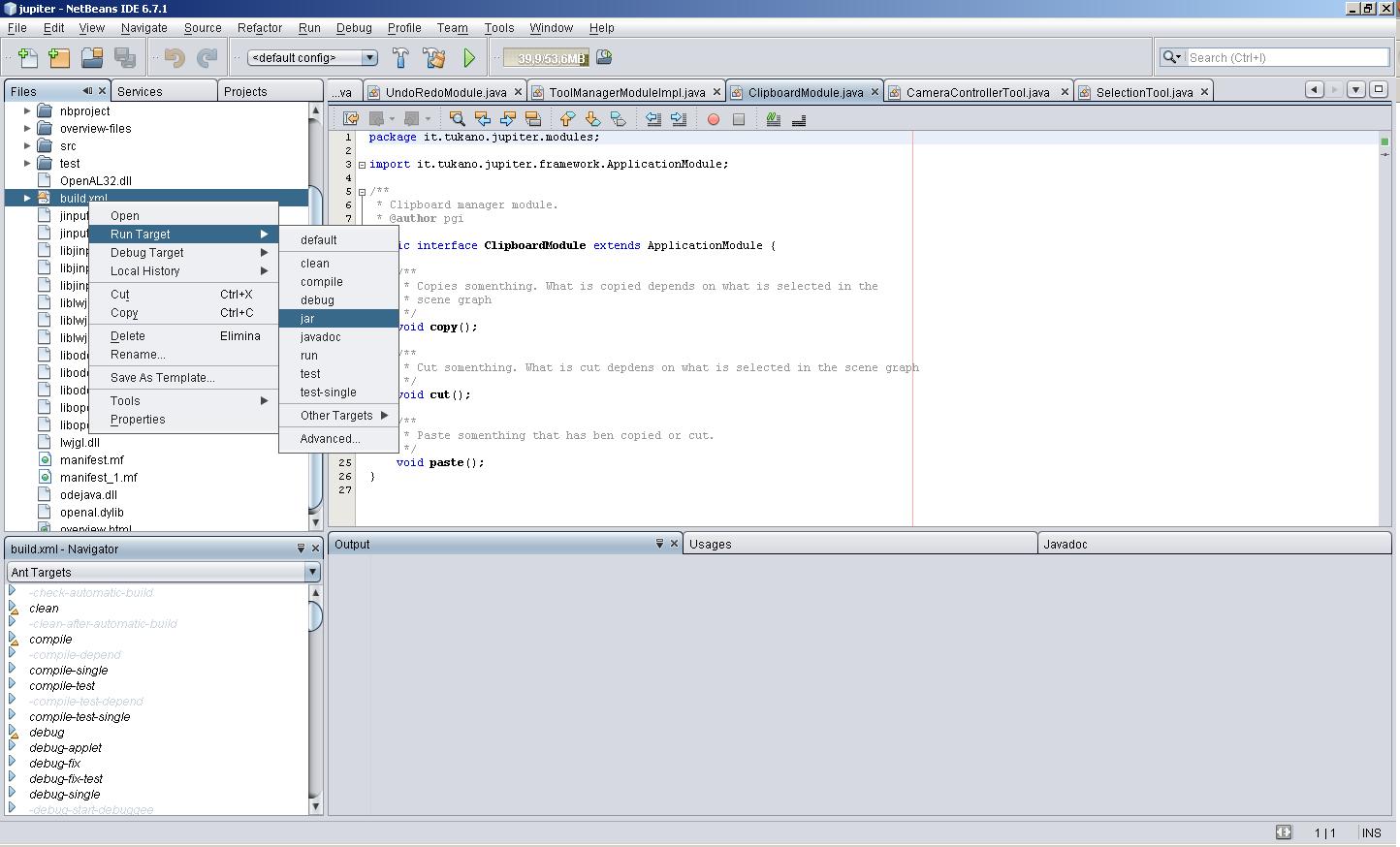Click the Open Project folder icon
This screenshot has width=1400, height=847.
point(92,58)
